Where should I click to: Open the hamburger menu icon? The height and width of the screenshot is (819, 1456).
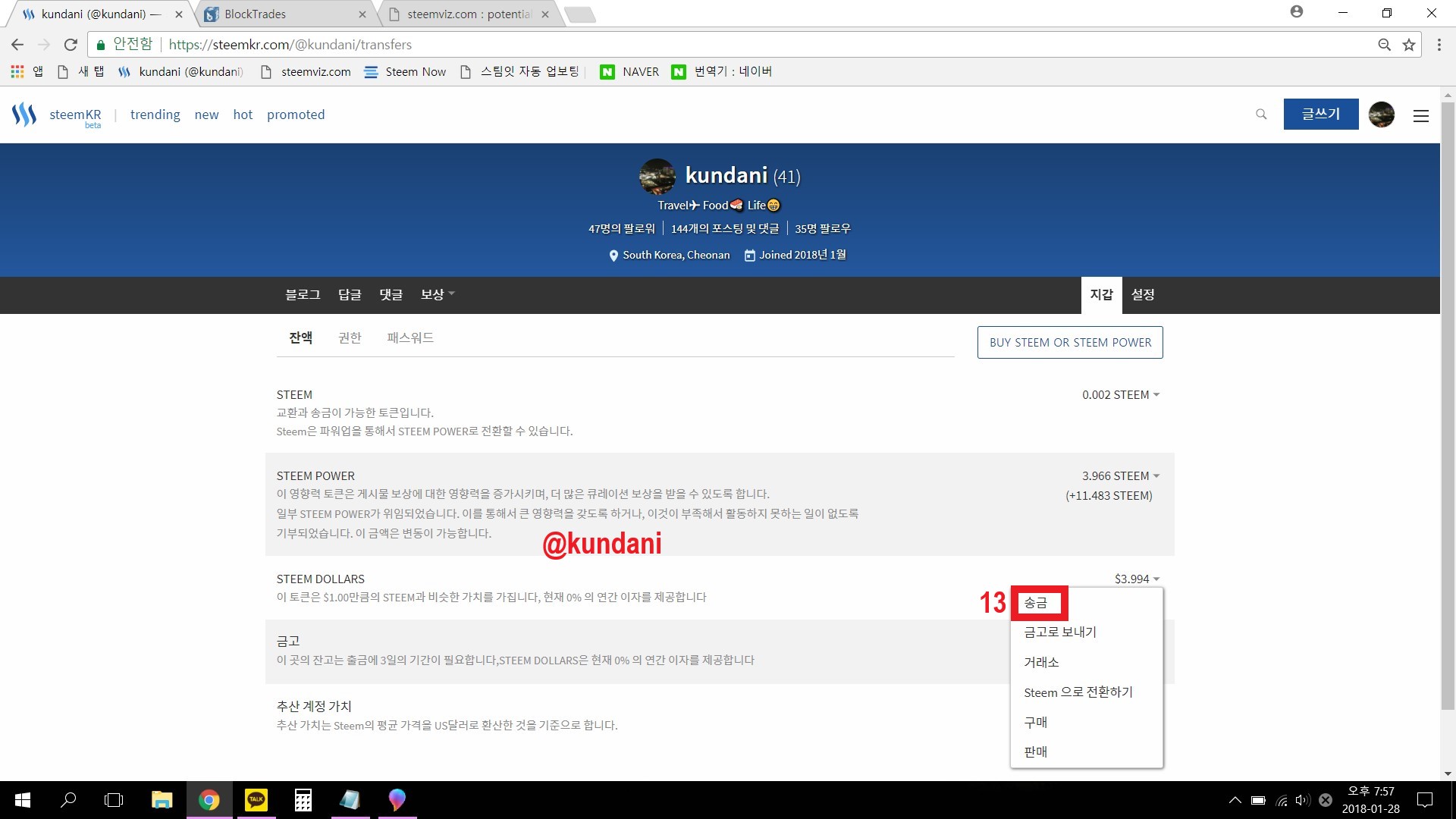[1421, 116]
